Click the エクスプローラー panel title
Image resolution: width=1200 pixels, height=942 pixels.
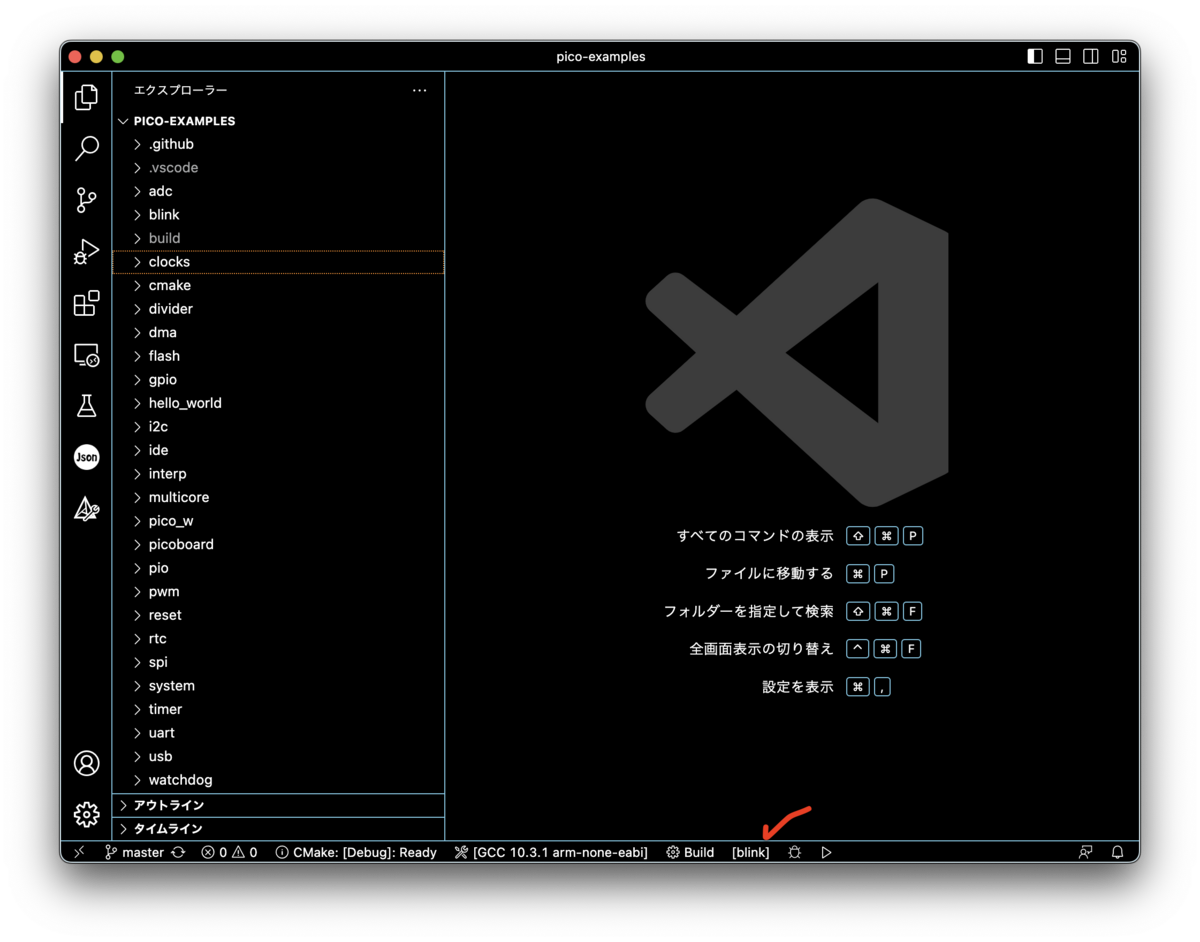181,90
